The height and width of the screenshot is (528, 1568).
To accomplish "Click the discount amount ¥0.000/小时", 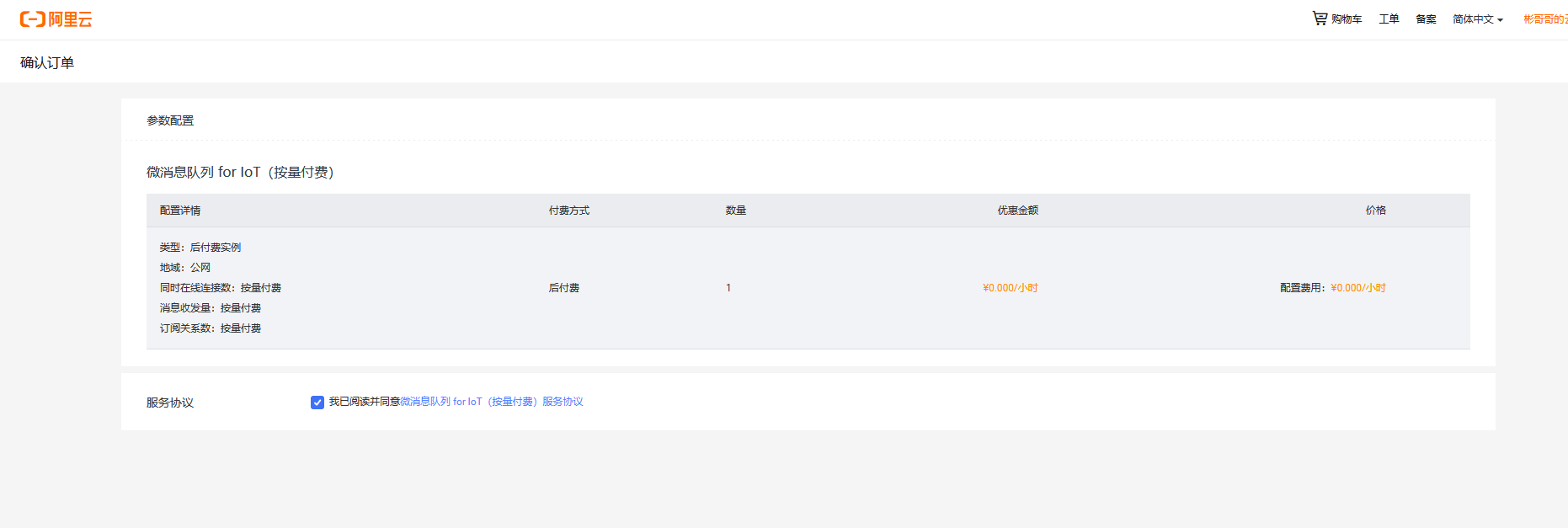I will pos(1011,288).
